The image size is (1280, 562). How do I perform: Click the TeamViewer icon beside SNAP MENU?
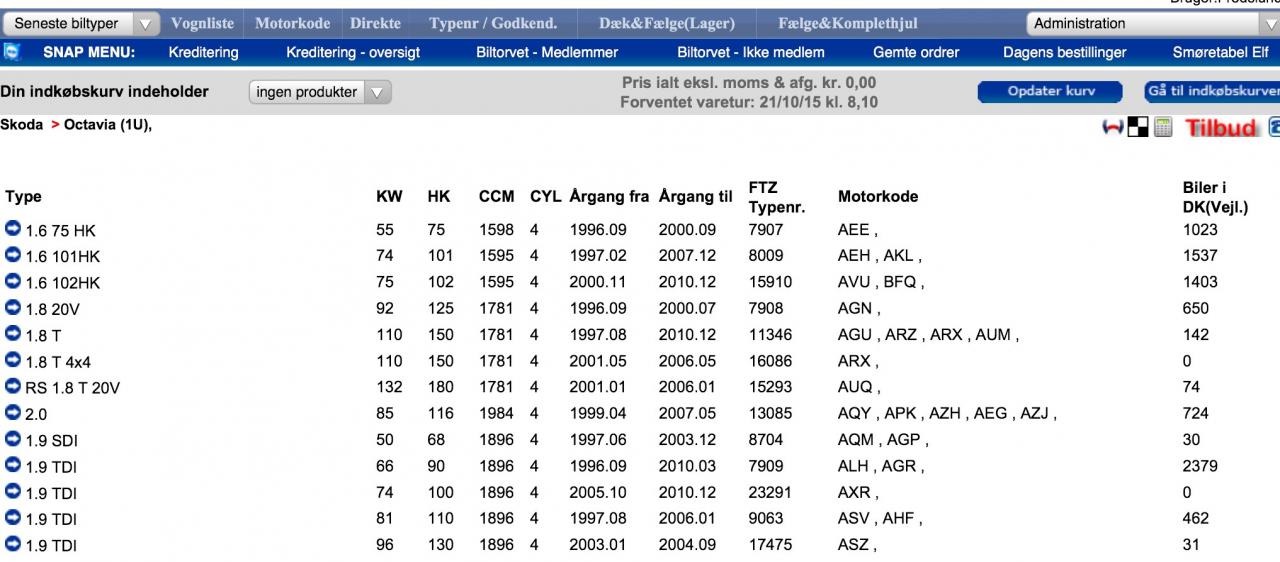(x=11, y=52)
